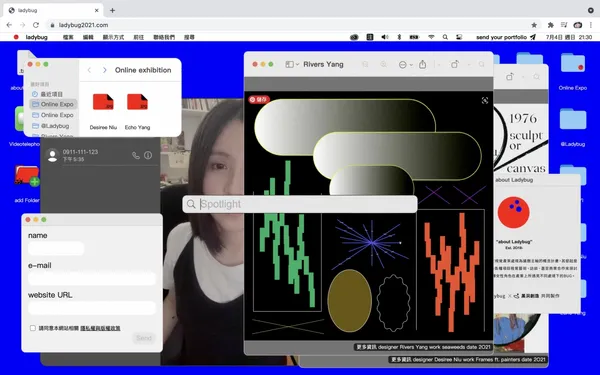This screenshot has height=375, width=600.
Task: Click the add Folder icon on the desktop
Action: coord(27,176)
